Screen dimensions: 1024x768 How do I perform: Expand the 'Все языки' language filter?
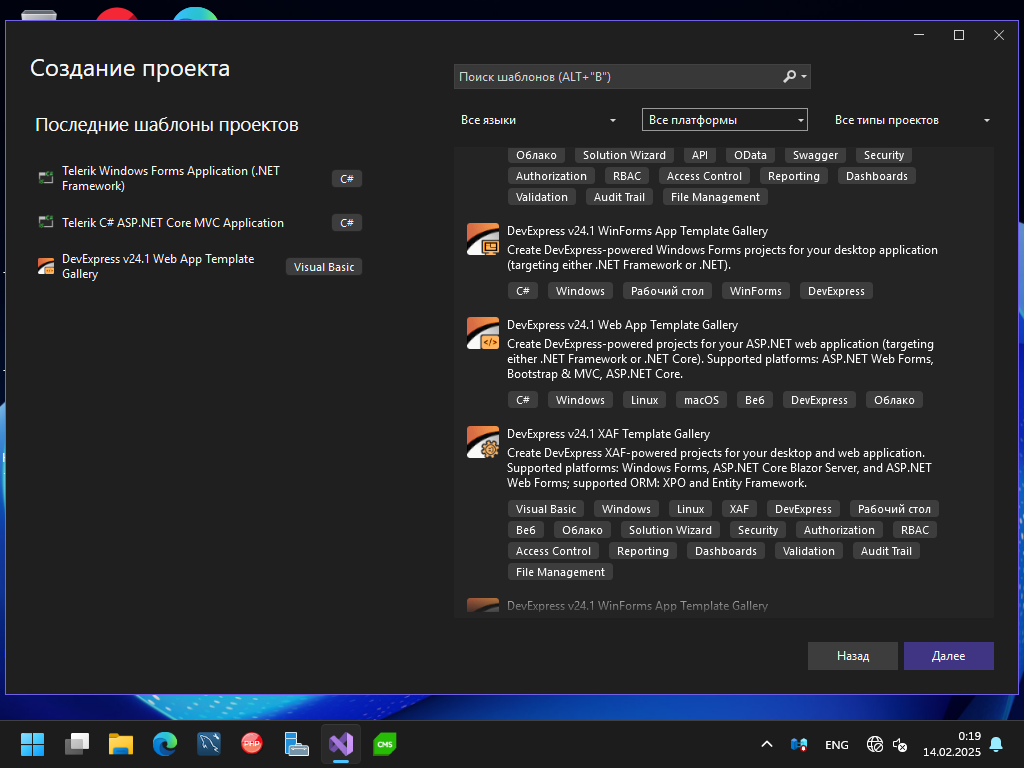tap(539, 120)
